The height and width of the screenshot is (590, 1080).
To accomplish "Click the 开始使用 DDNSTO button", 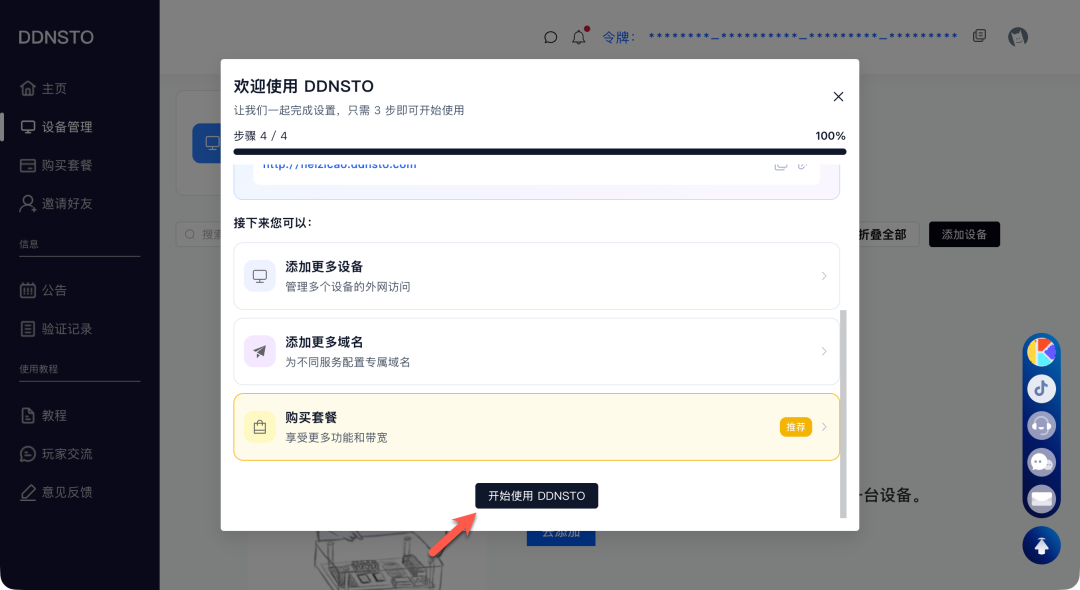I will pos(536,496).
